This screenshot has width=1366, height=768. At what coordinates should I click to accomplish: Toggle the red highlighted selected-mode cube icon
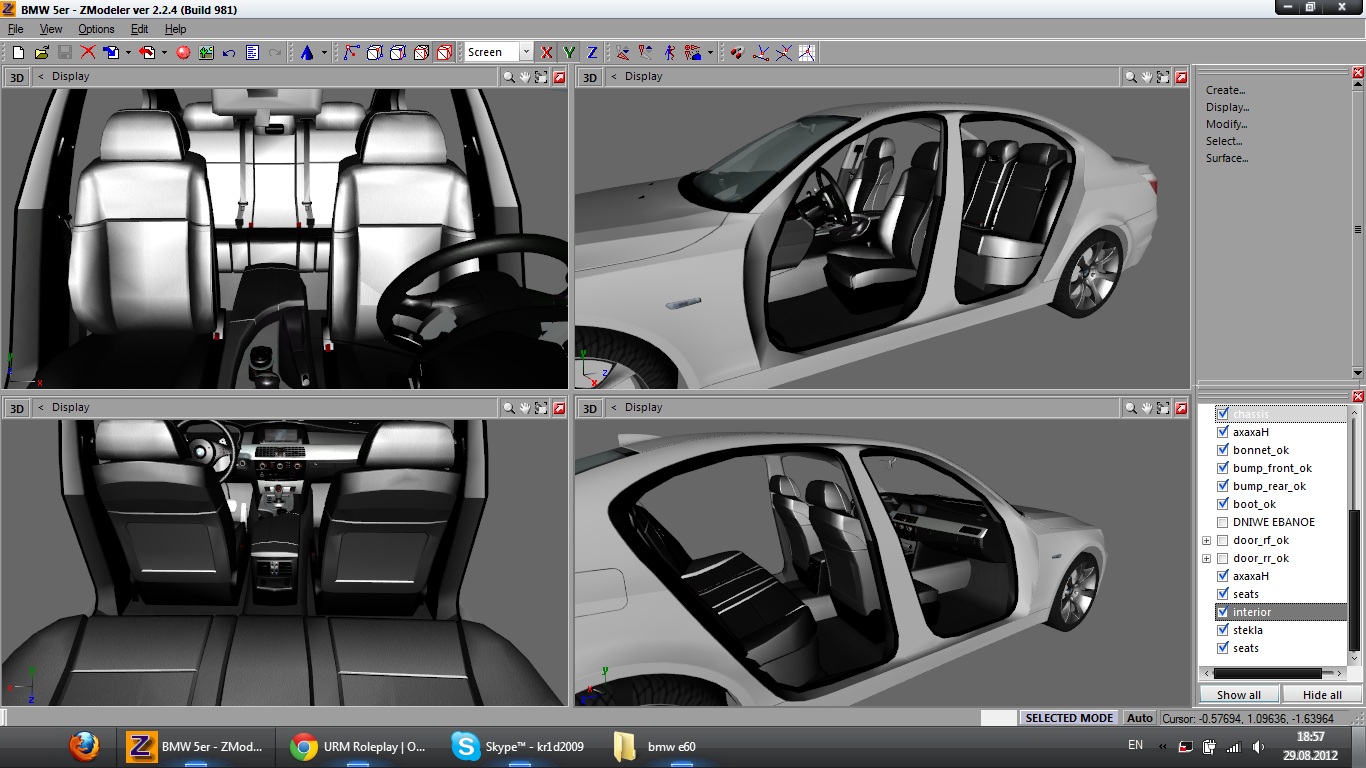point(444,52)
